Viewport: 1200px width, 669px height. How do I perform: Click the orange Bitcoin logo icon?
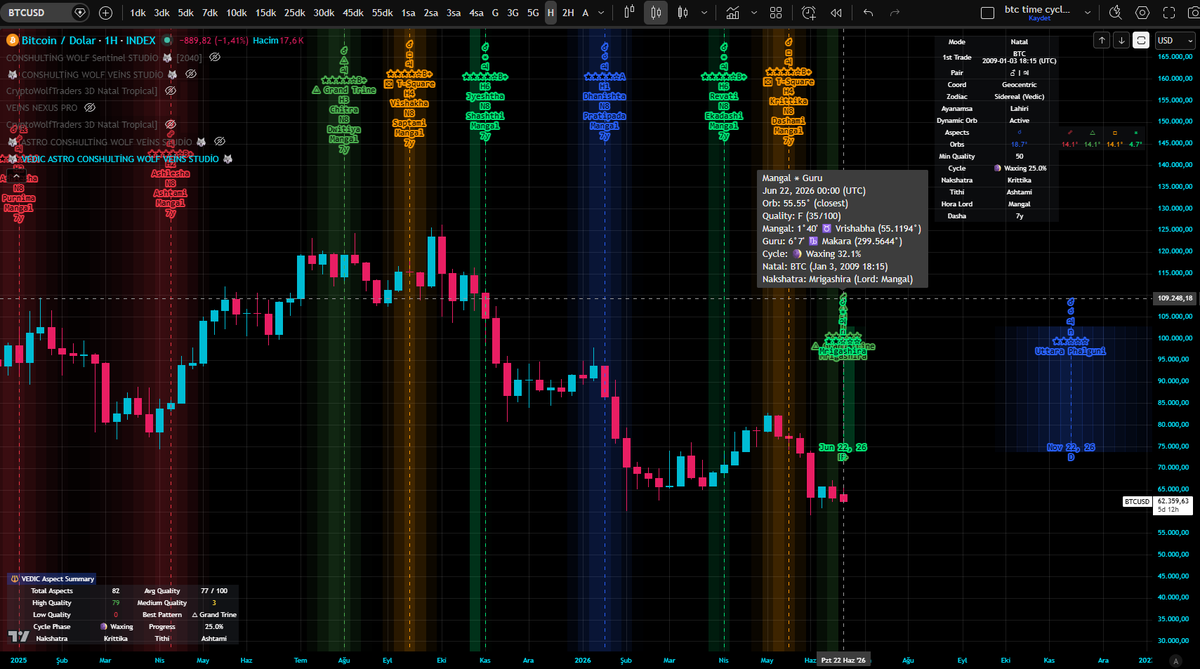tap(12, 40)
